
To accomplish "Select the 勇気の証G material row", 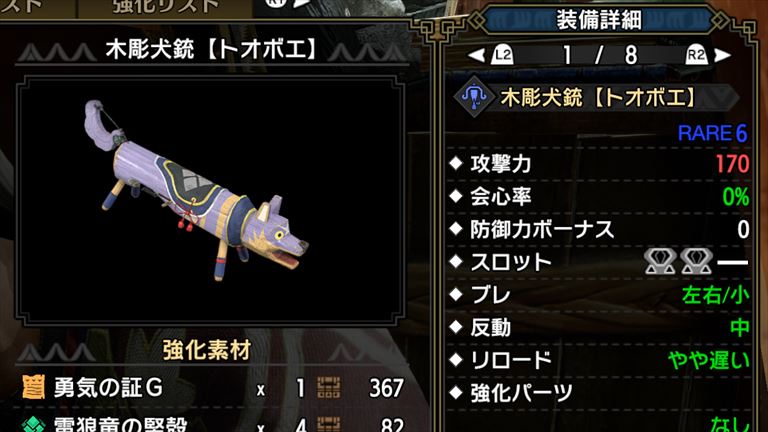I will (x=212, y=388).
